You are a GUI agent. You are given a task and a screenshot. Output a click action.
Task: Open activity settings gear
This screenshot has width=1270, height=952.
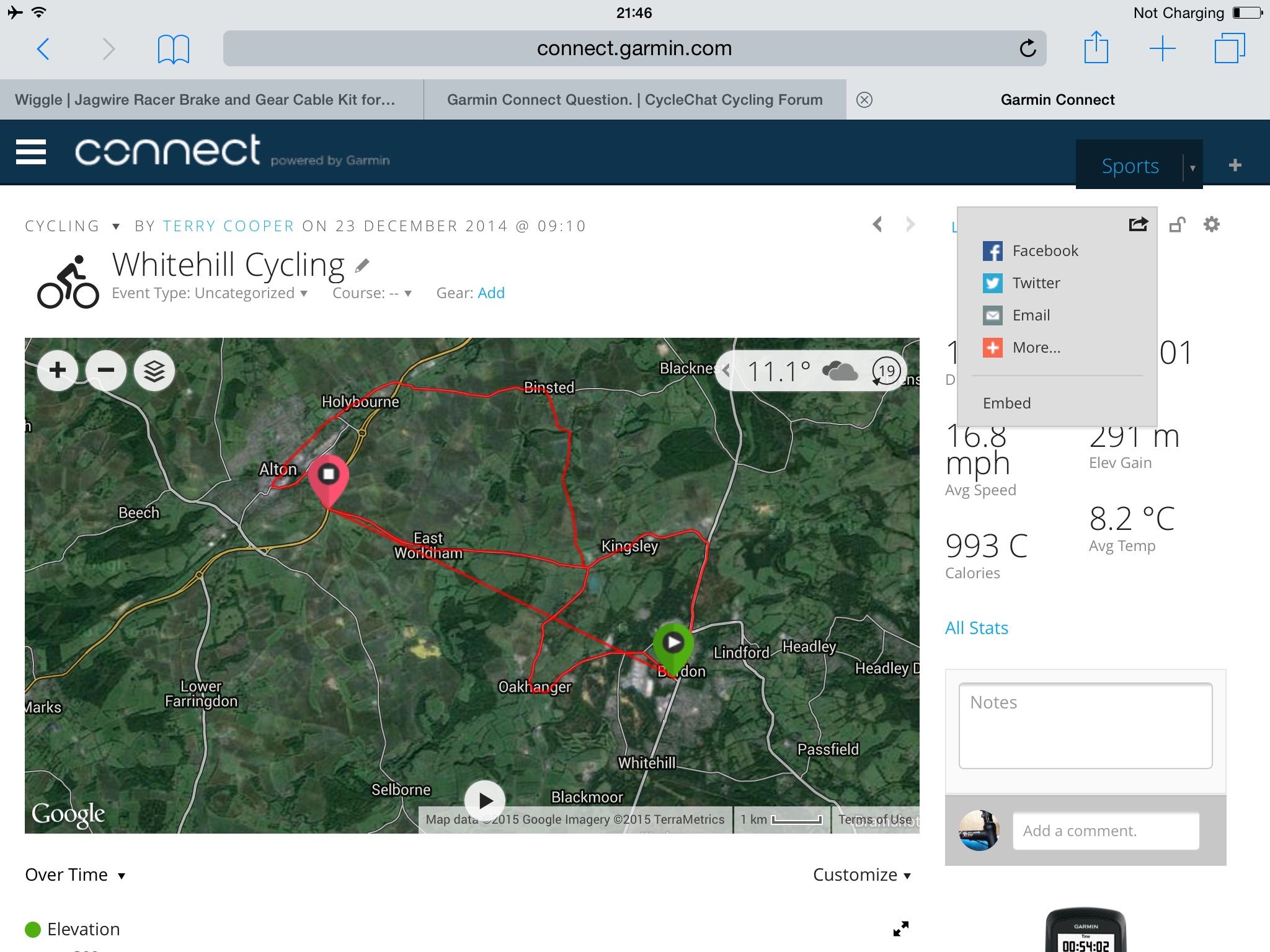[1211, 224]
